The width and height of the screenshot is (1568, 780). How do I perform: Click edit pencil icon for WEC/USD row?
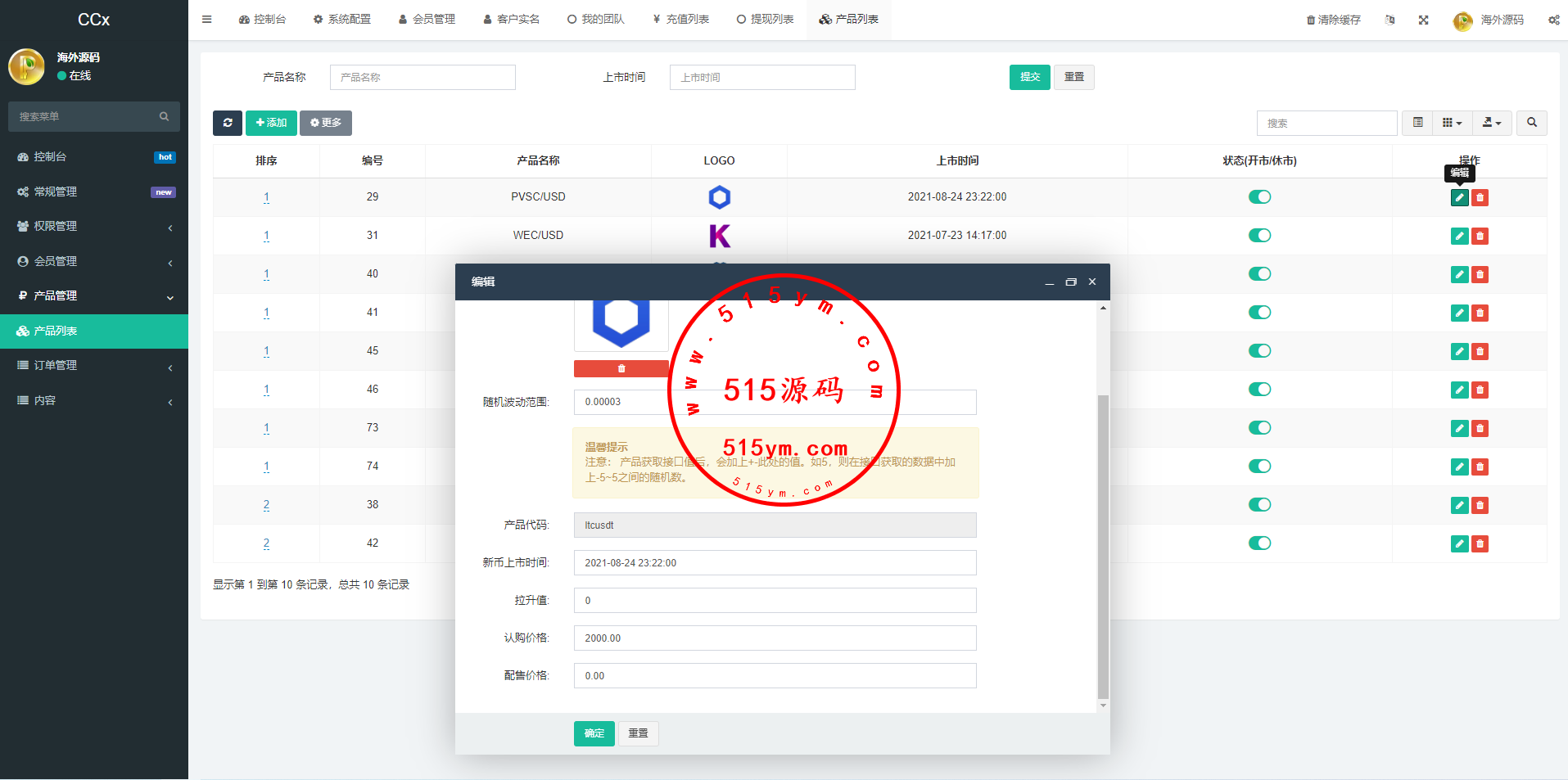[1459, 237]
